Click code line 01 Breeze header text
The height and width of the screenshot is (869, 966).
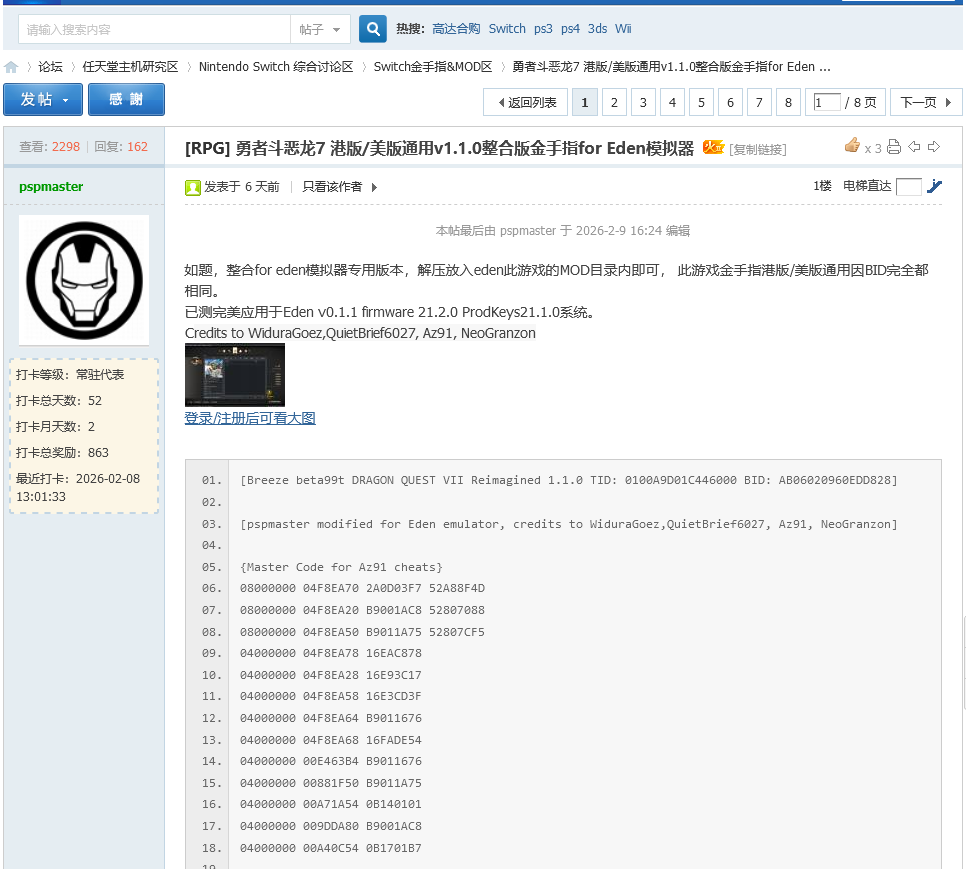pyautogui.click(x=569, y=480)
